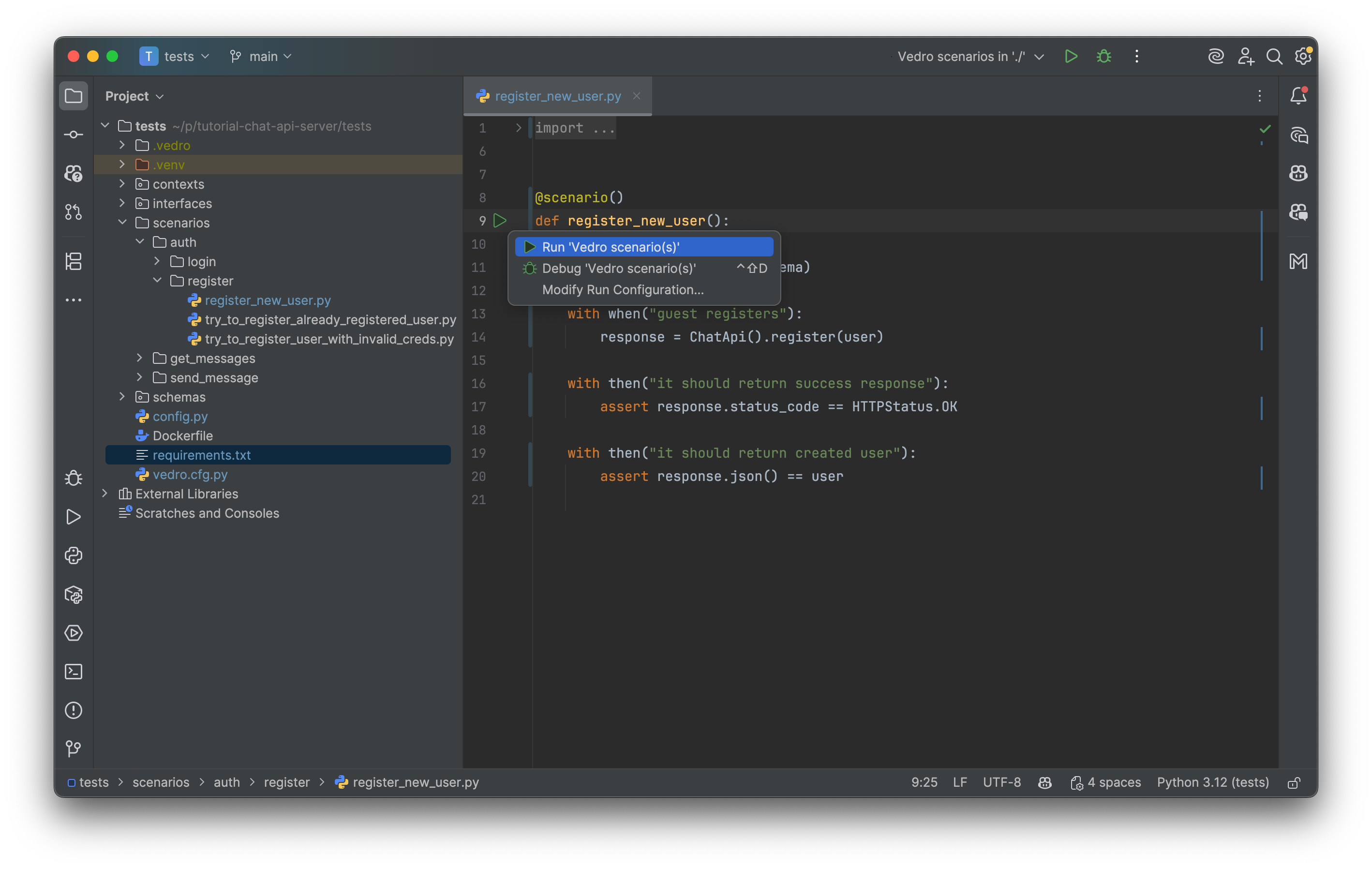Image resolution: width=1372 pixels, height=869 pixels.
Task: Open the Project tool window folder icon
Action: (x=73, y=96)
